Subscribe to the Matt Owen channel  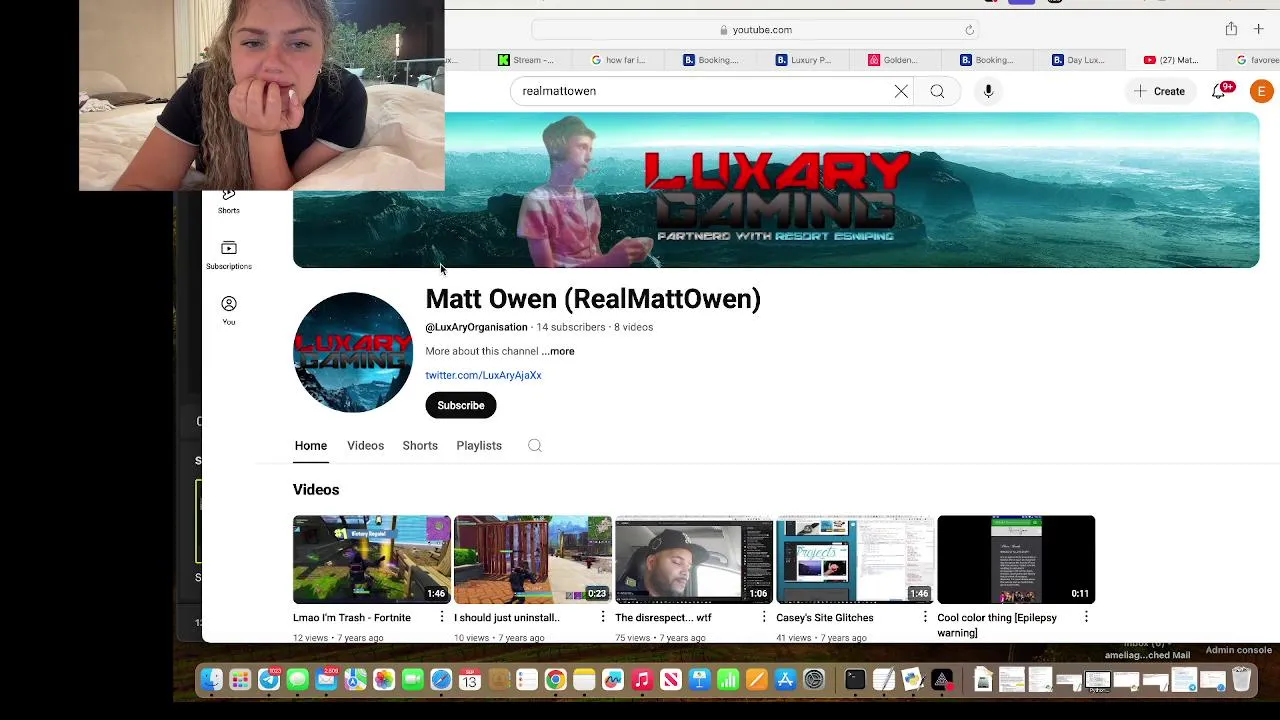click(461, 405)
